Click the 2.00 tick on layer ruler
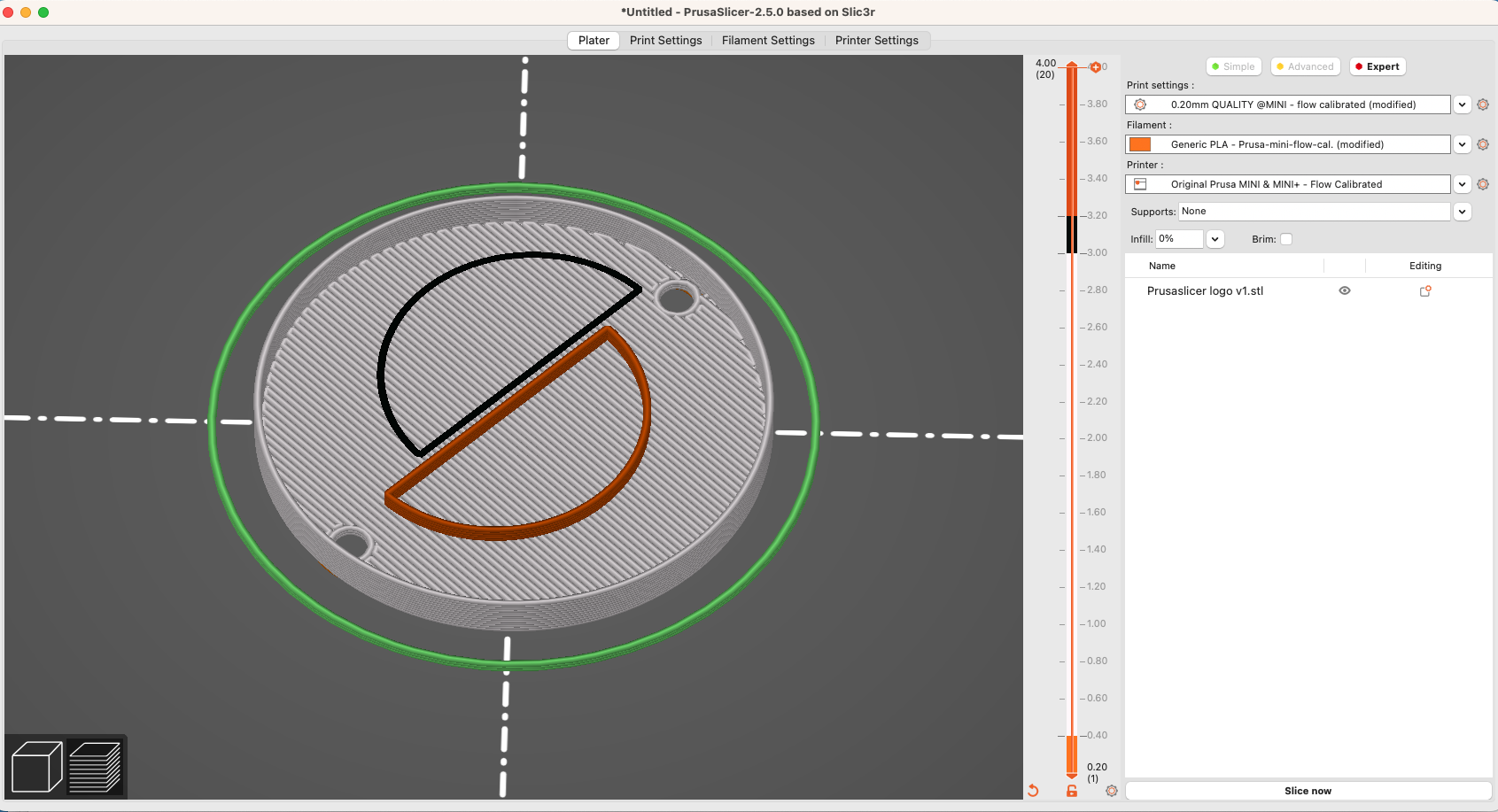The image size is (1498, 812). pos(1097,437)
